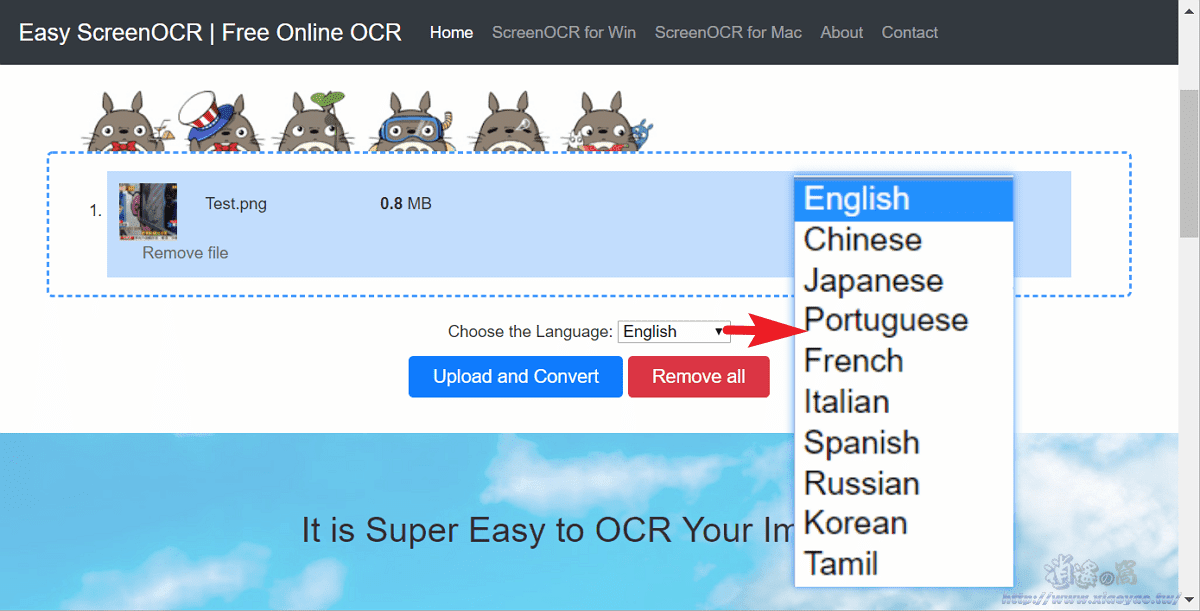Click the Upload and Convert button
The height and width of the screenshot is (611, 1200).
(x=516, y=377)
